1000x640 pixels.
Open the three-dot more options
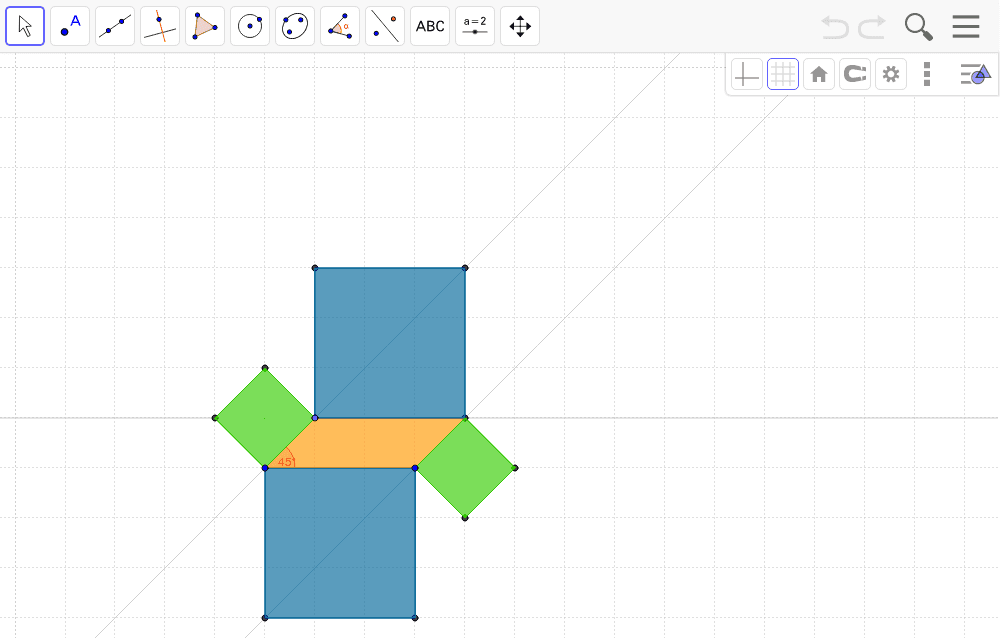click(927, 75)
